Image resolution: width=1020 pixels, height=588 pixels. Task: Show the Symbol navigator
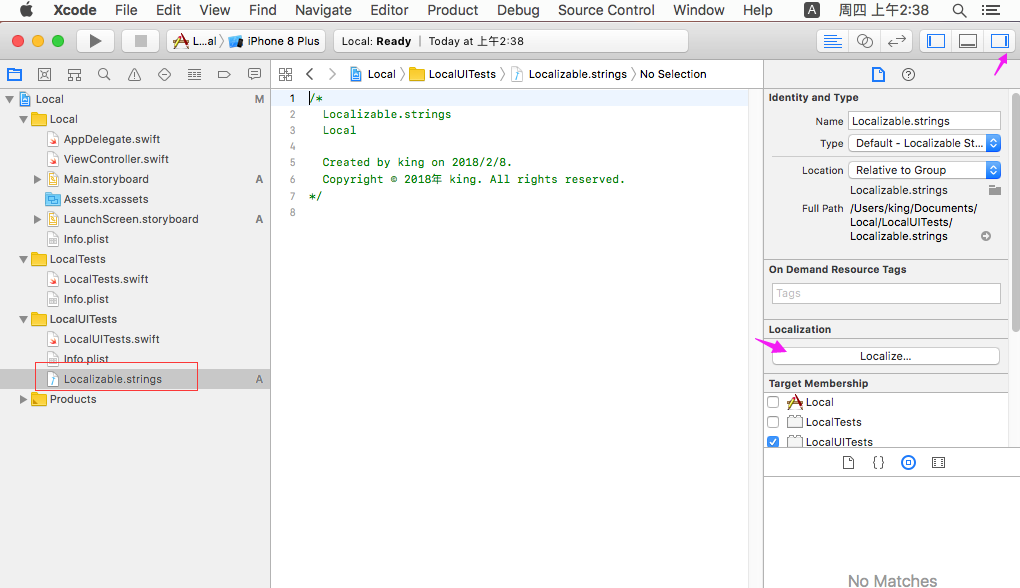click(74, 74)
